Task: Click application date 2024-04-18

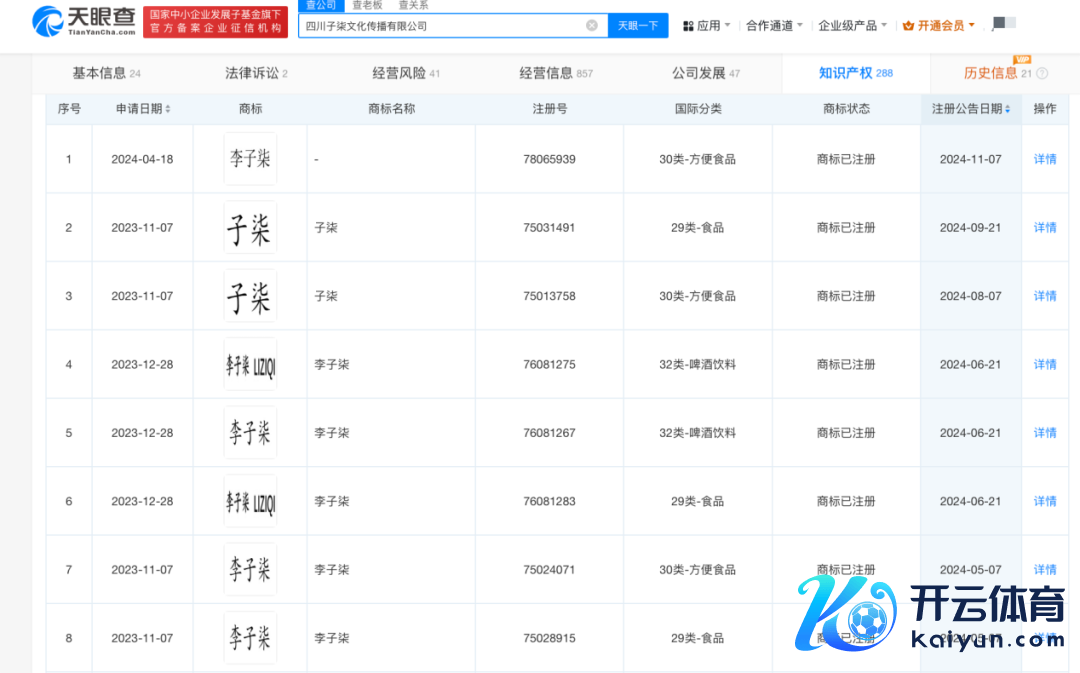Action: point(143,159)
